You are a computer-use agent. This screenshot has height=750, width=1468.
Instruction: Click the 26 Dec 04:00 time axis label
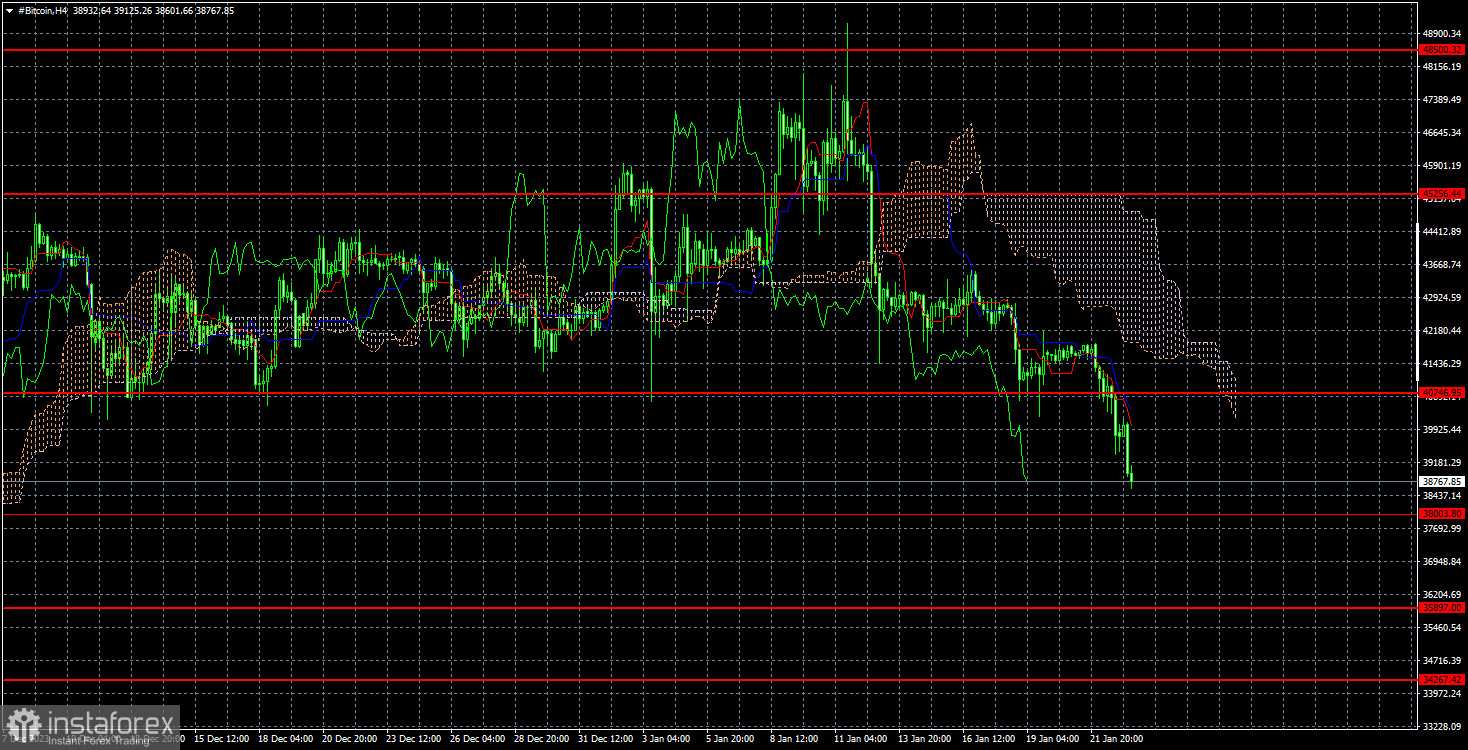[477, 739]
